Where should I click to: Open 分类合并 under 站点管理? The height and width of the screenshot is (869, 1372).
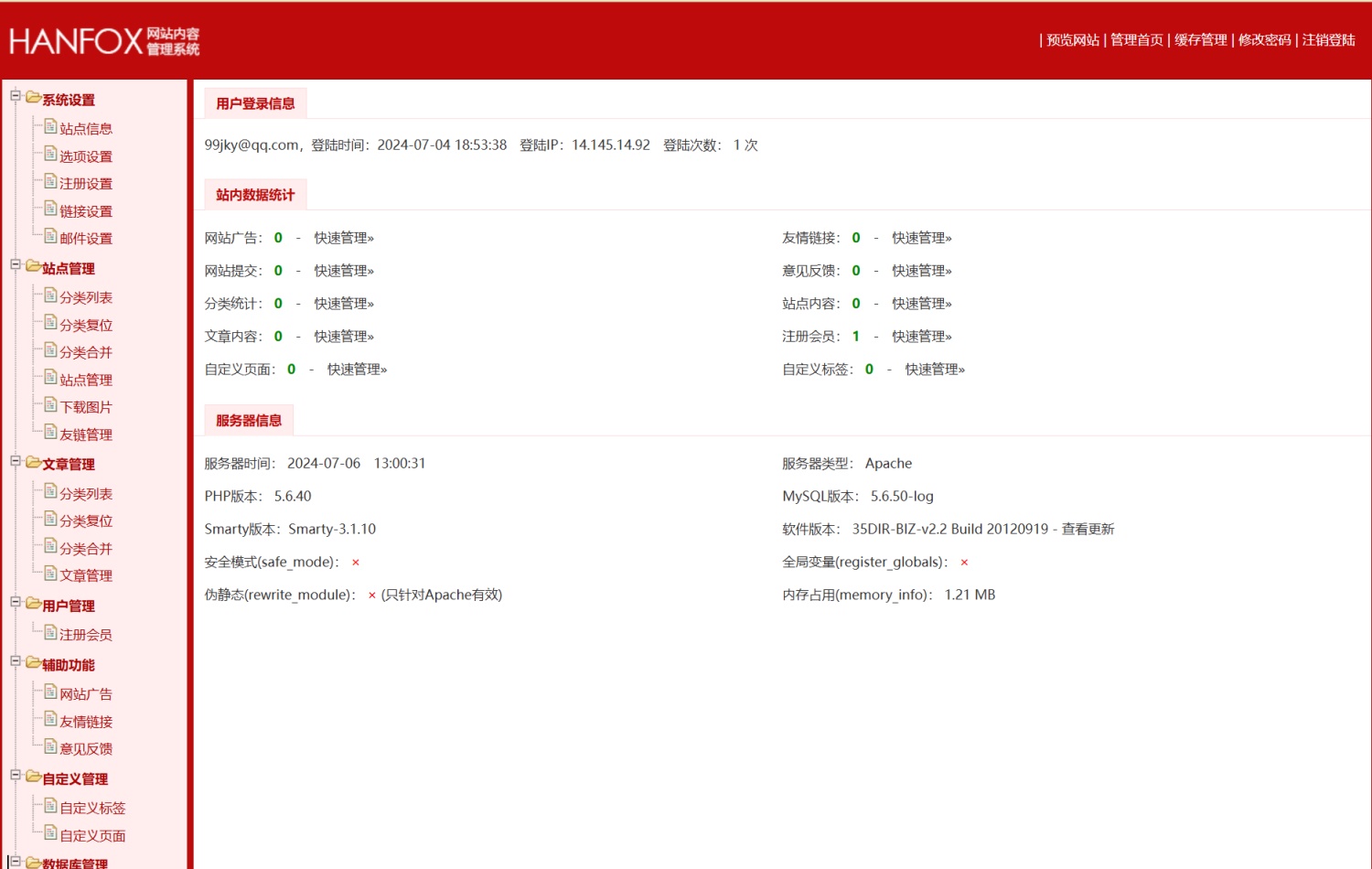coord(86,352)
